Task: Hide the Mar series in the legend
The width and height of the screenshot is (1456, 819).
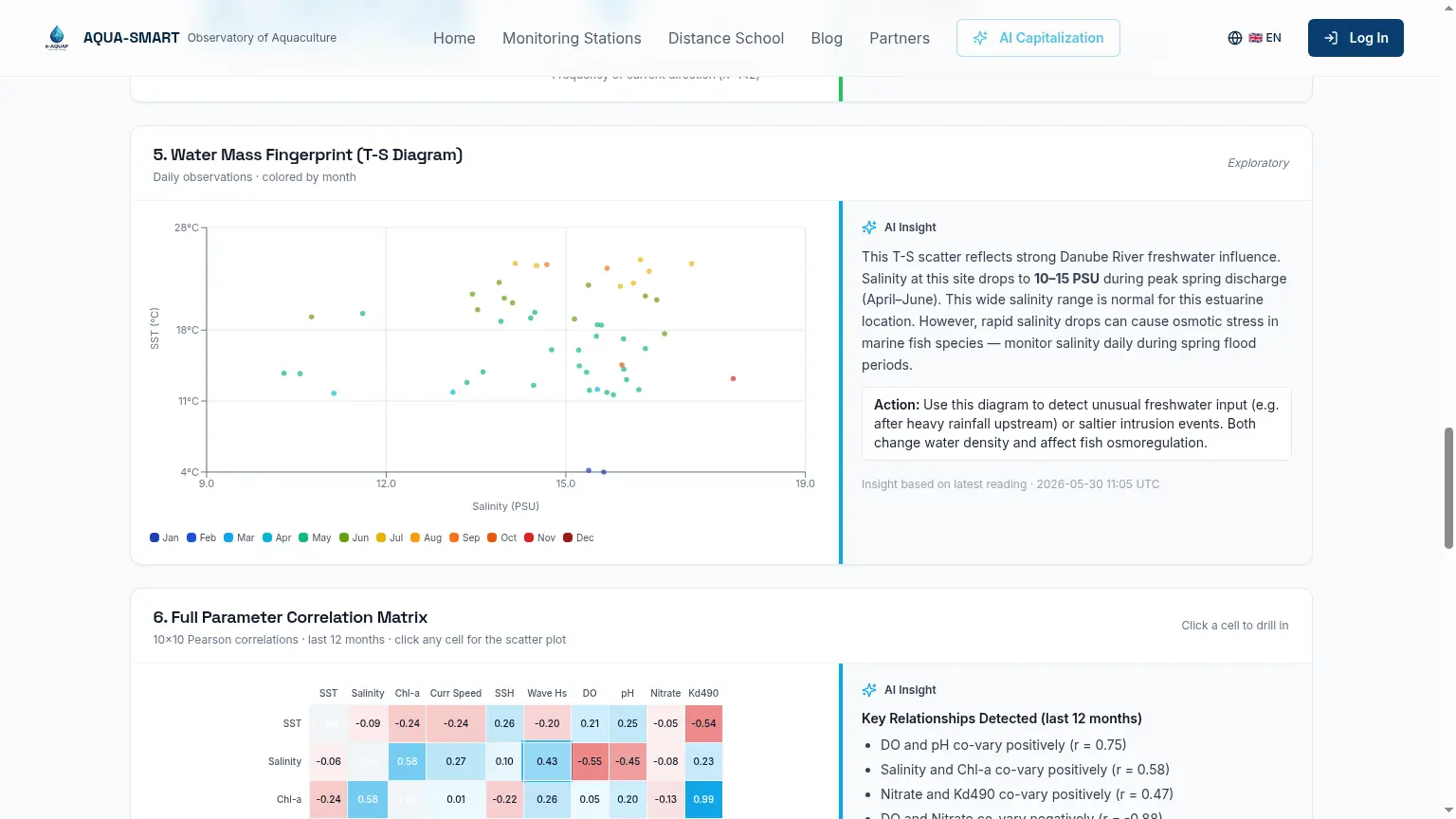Action: coord(239,537)
